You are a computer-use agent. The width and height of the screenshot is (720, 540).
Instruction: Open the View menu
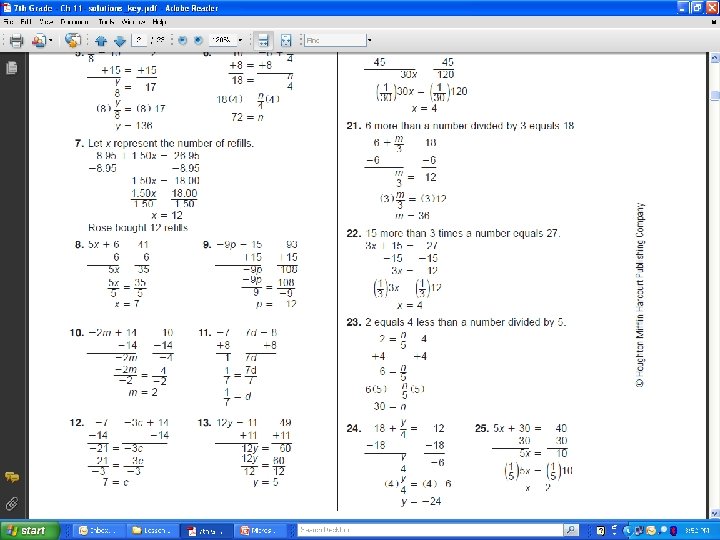[46, 22]
